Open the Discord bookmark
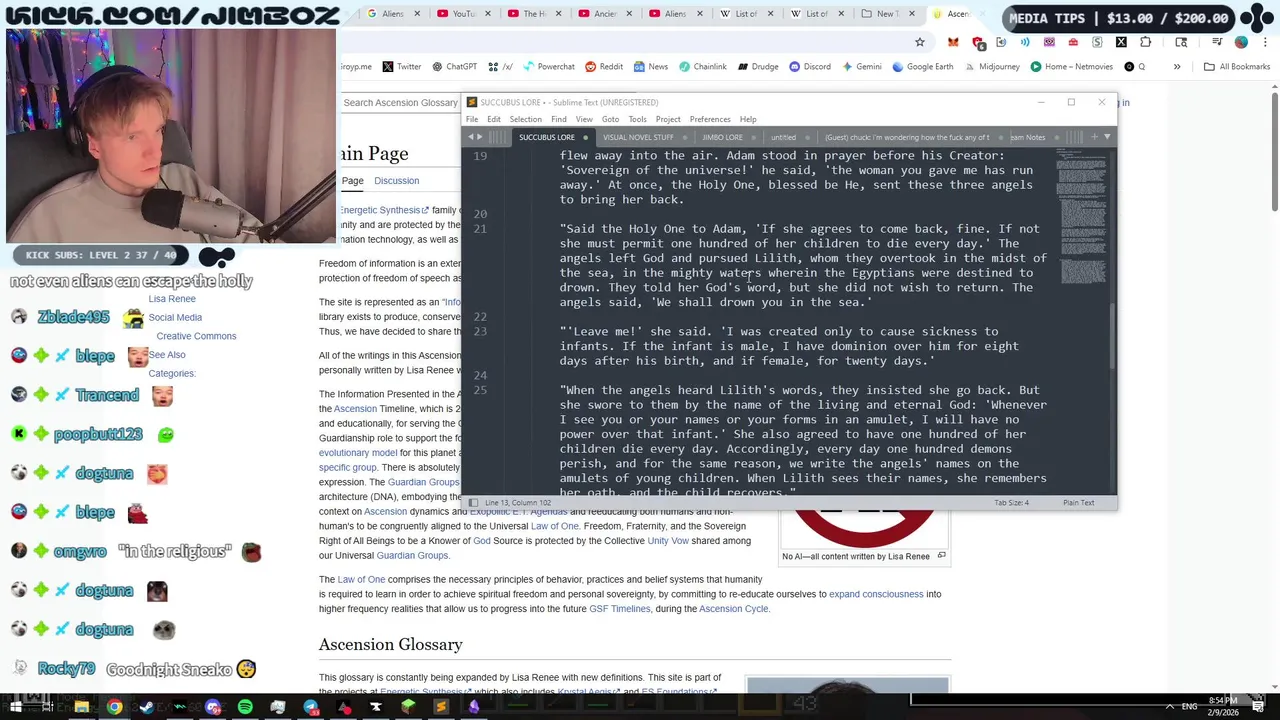This screenshot has width=1280, height=720. point(809,67)
